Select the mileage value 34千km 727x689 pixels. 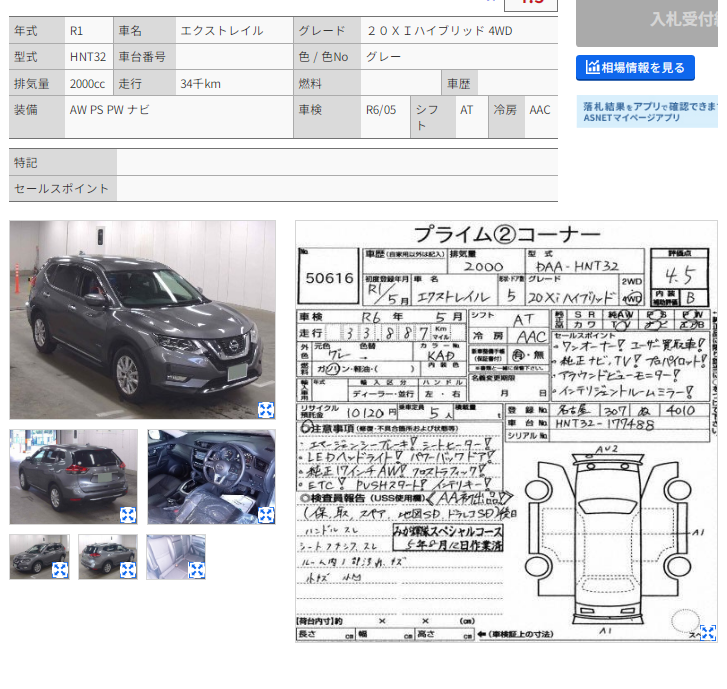[x=200, y=84]
